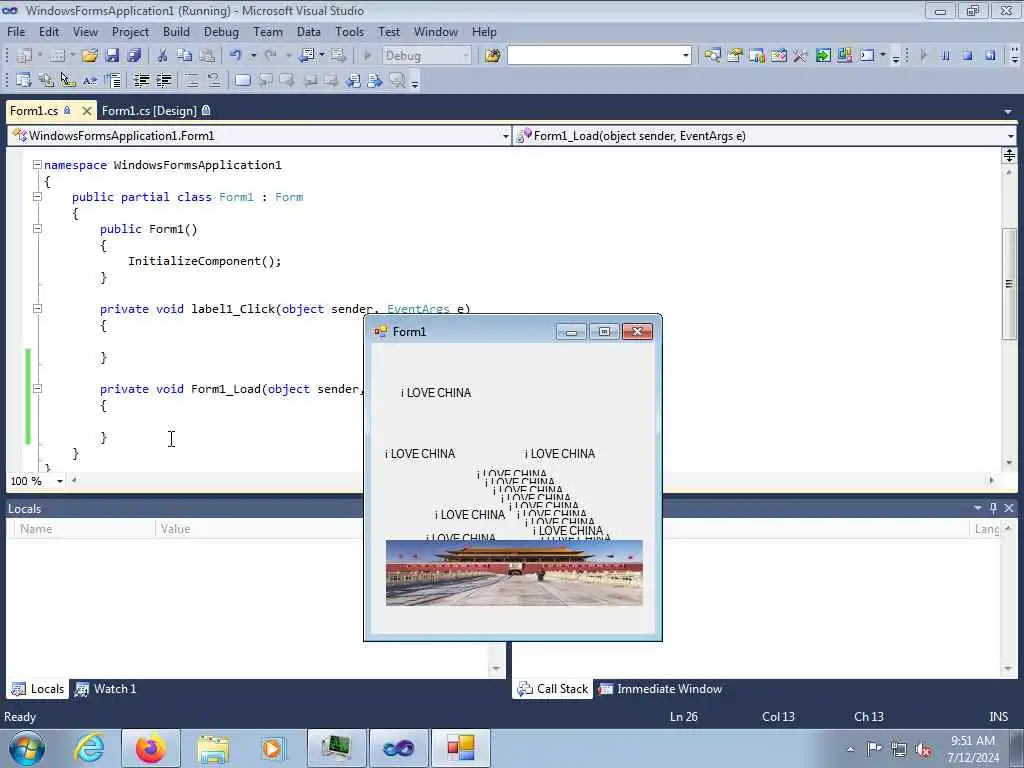Click the Name column header in Locals
Screen dimensions: 1024x768
tap(36, 528)
